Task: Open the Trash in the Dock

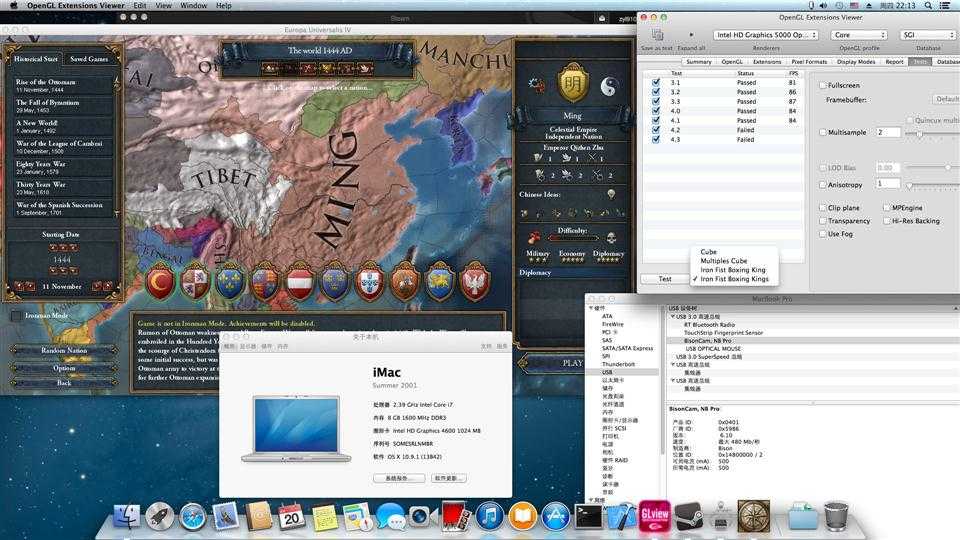Action: 836,516
